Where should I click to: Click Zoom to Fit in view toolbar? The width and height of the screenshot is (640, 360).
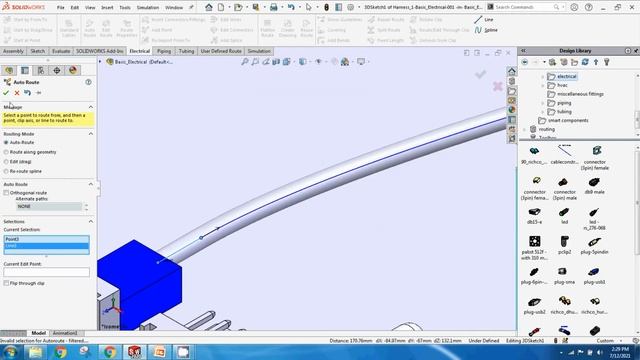pyautogui.click(x=244, y=62)
